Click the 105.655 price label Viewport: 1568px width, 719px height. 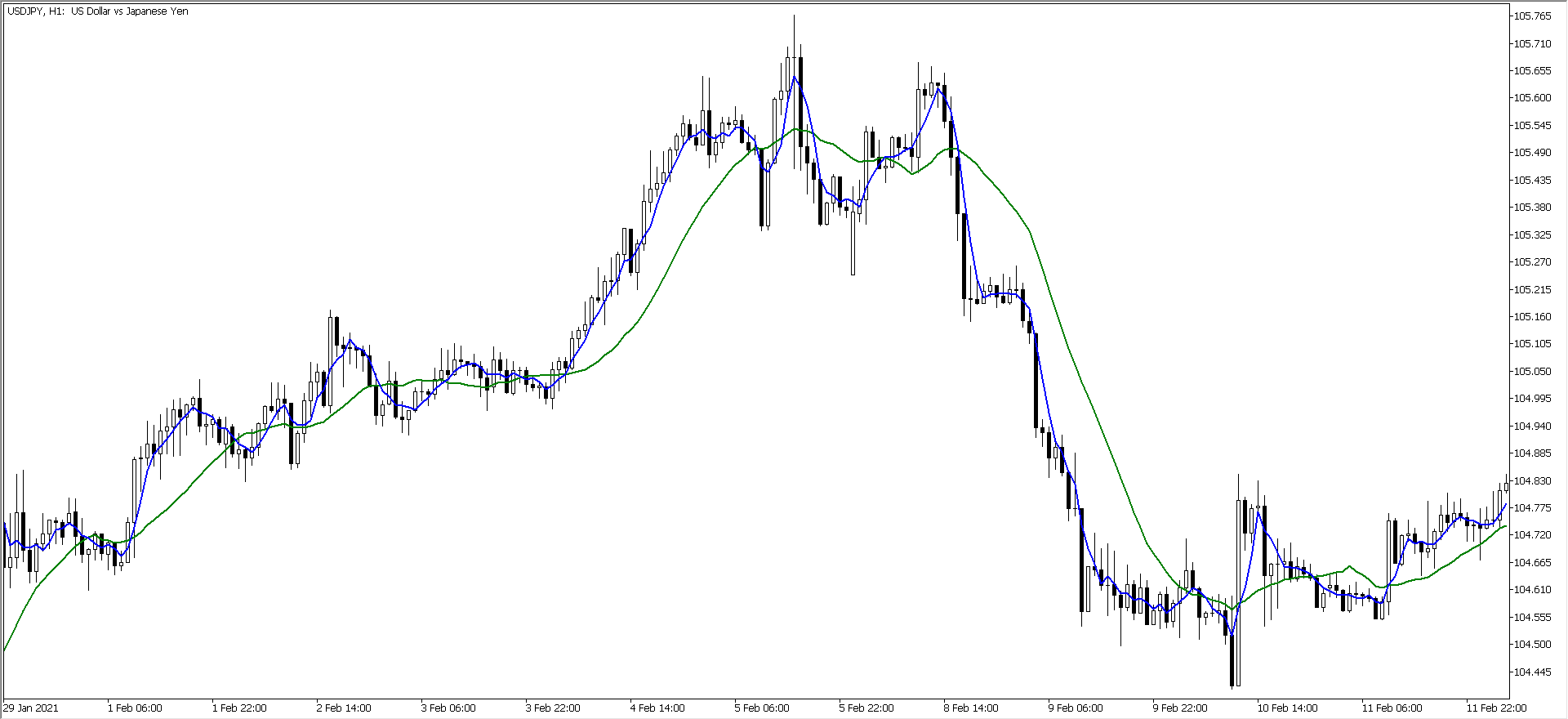click(x=1533, y=71)
